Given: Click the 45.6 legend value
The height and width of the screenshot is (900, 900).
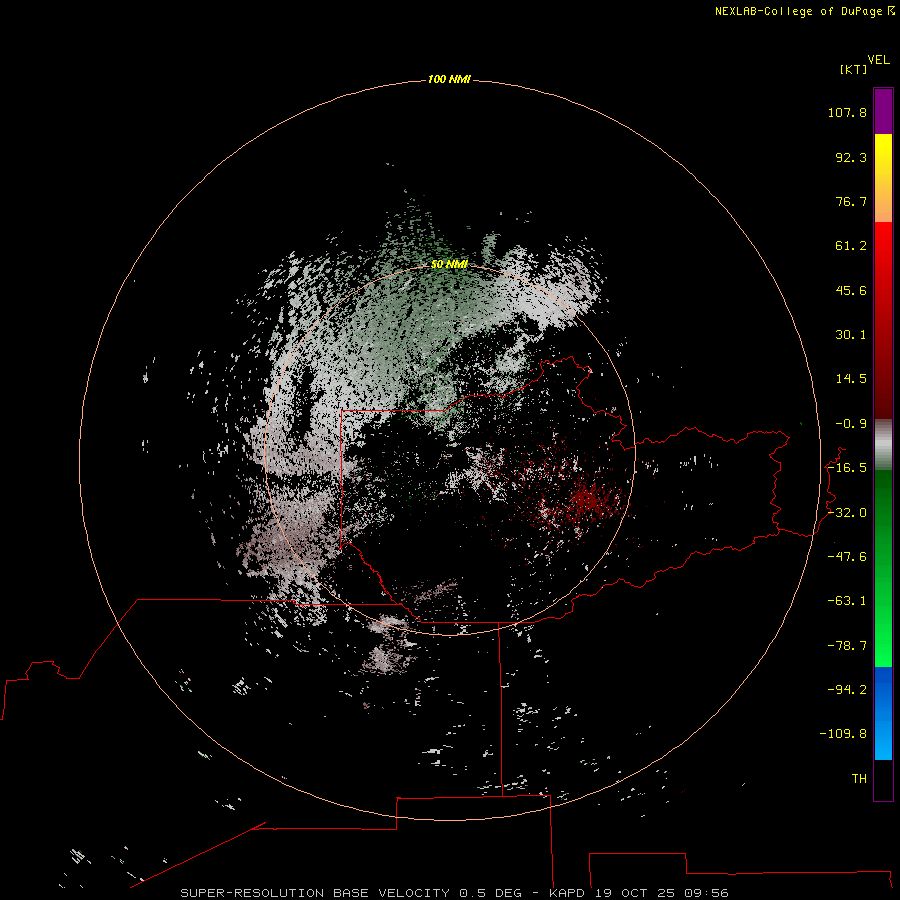Looking at the screenshot, I should point(851,290).
